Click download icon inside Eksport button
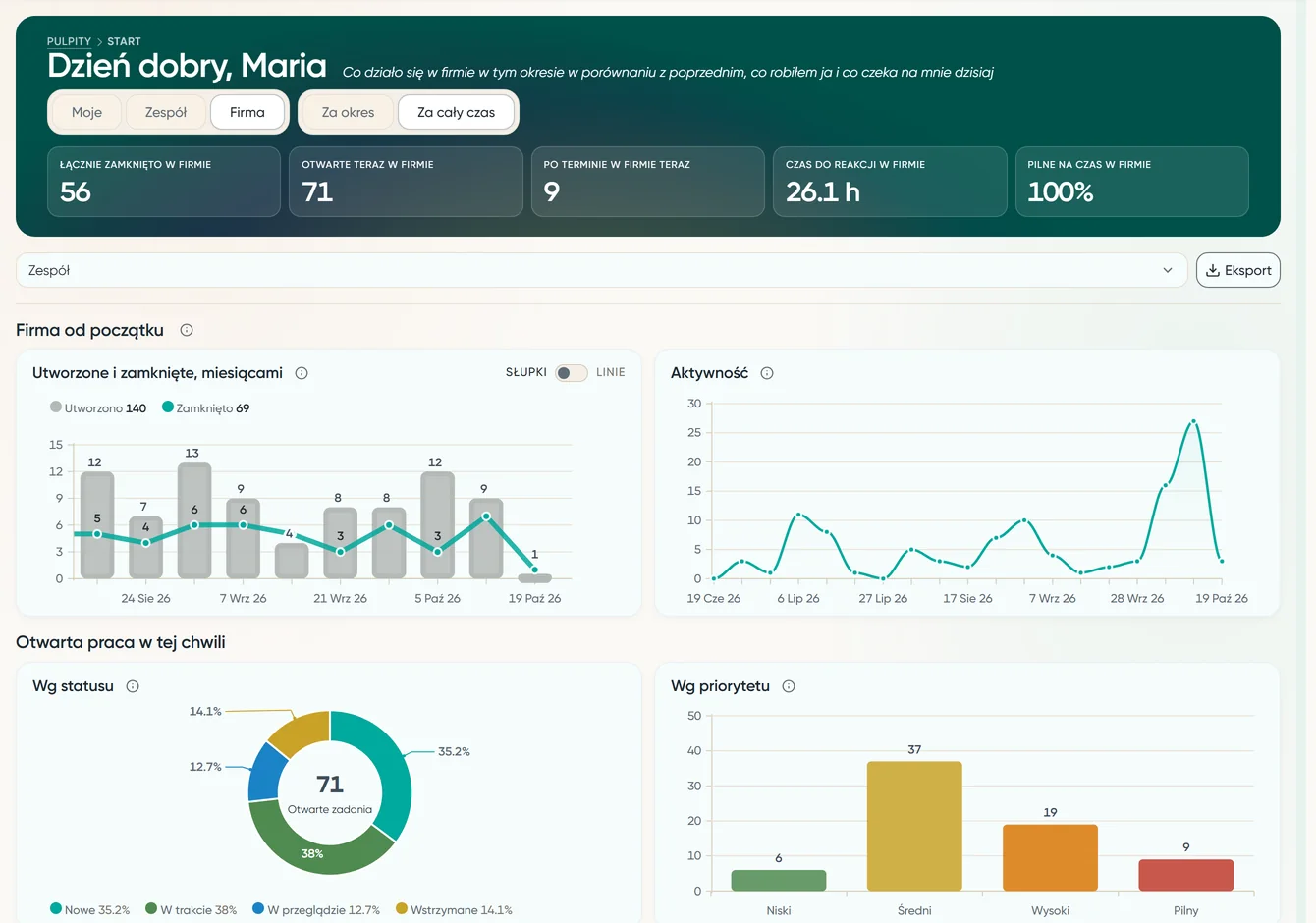 click(x=1213, y=270)
